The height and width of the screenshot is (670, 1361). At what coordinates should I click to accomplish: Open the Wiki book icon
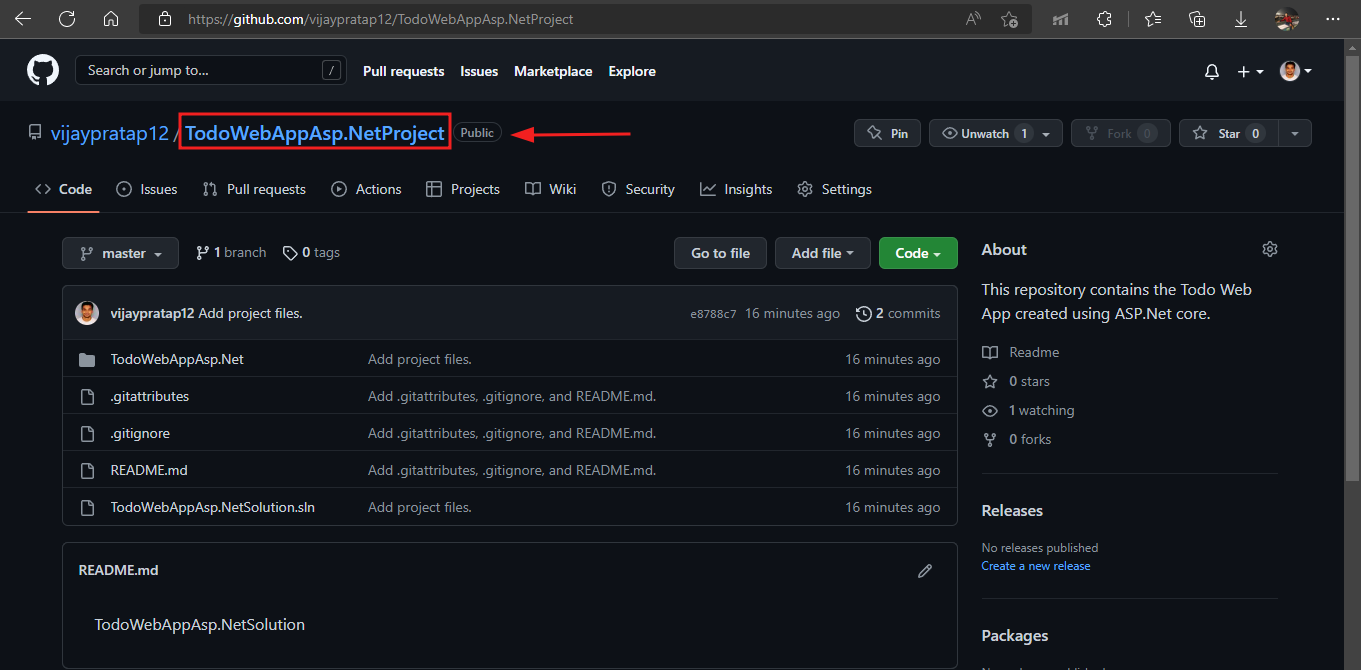pyautogui.click(x=532, y=188)
